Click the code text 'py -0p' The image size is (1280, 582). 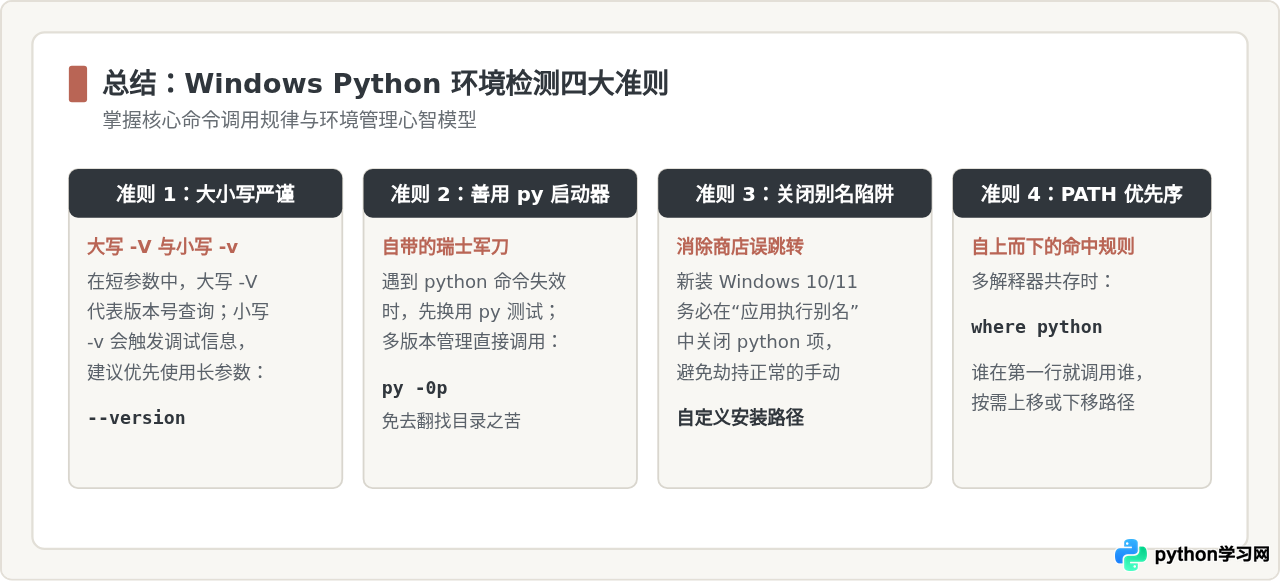415,388
